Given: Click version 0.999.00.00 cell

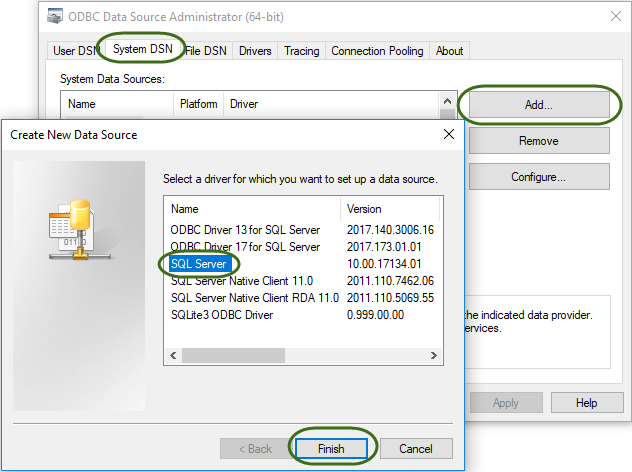Looking at the screenshot, I should [x=375, y=314].
